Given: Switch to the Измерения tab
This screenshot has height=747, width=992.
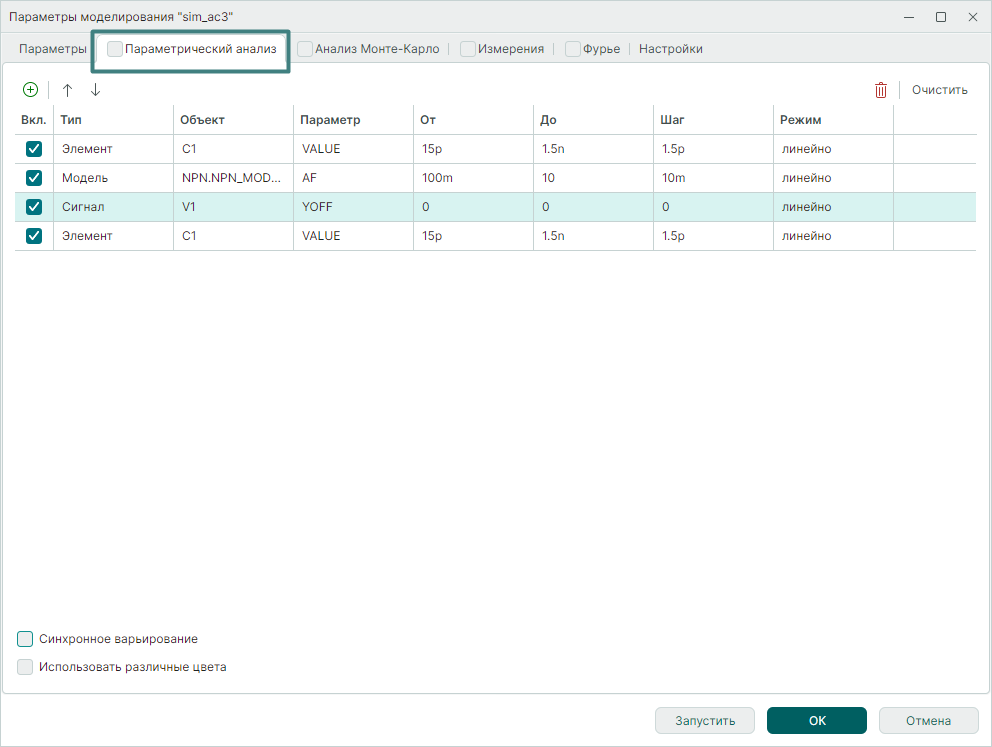Looking at the screenshot, I should click(x=510, y=49).
